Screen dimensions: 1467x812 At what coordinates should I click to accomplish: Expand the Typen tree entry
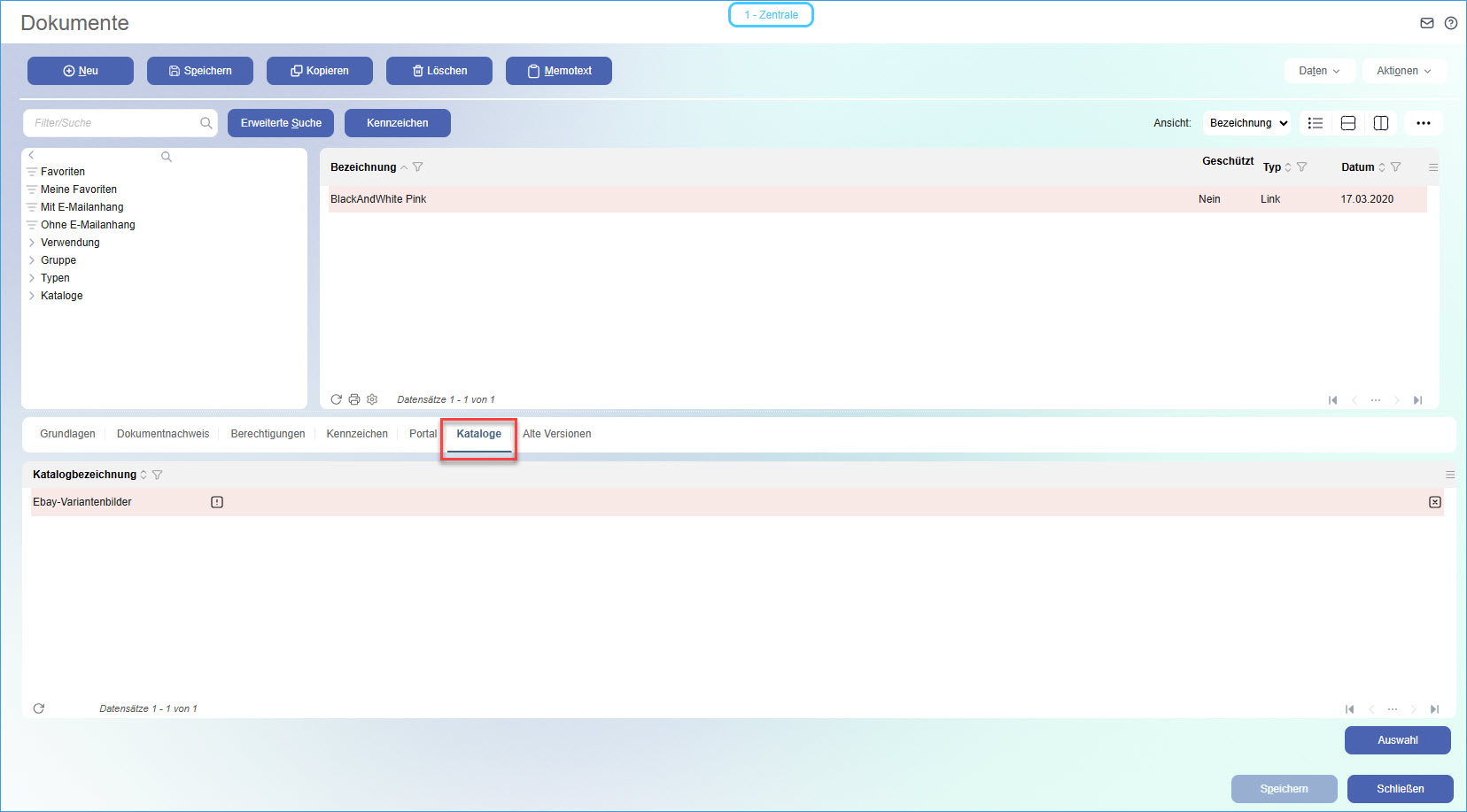click(x=33, y=277)
